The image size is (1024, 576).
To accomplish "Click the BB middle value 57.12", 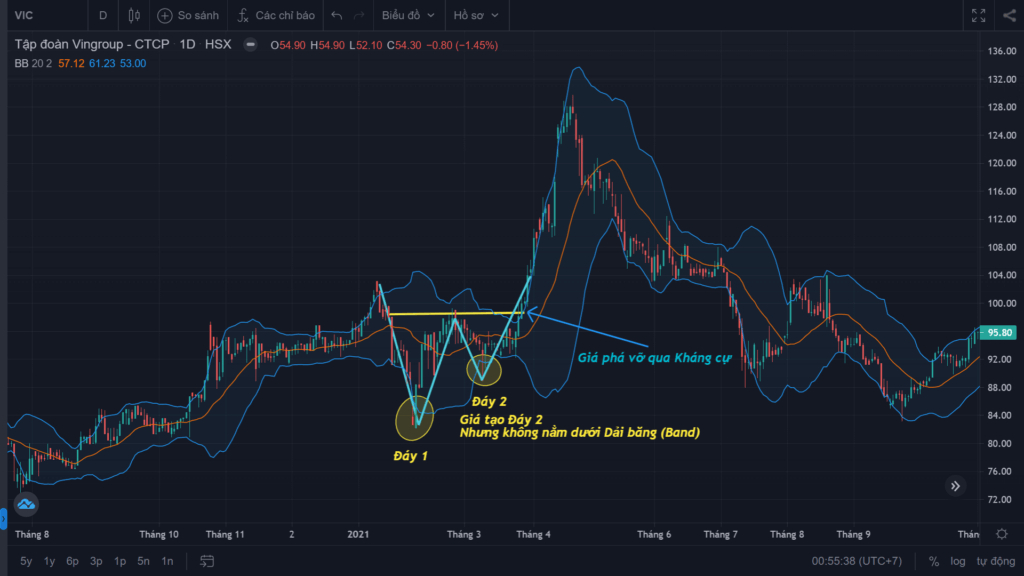I will click(71, 63).
